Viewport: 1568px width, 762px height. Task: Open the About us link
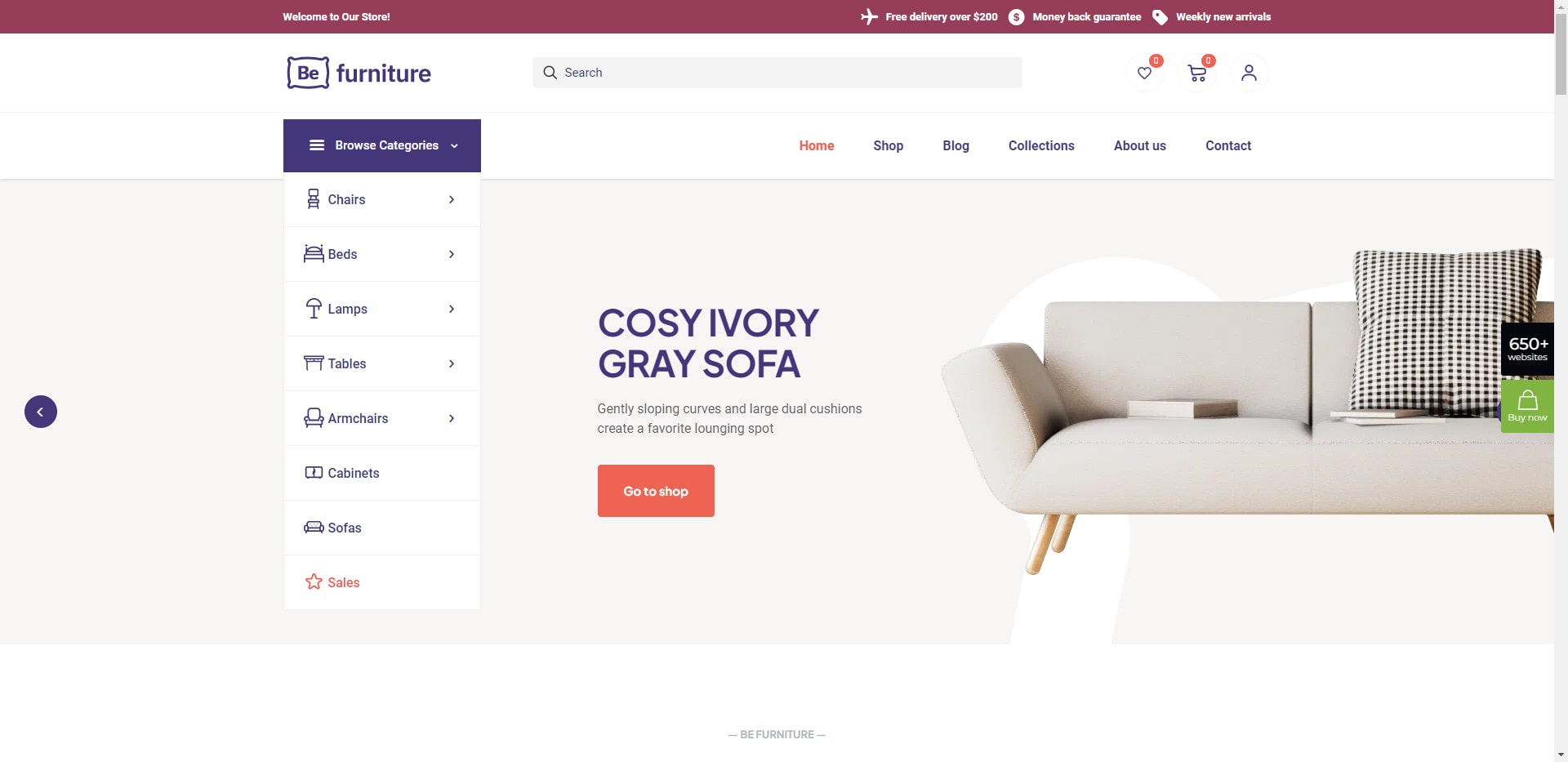click(1140, 145)
